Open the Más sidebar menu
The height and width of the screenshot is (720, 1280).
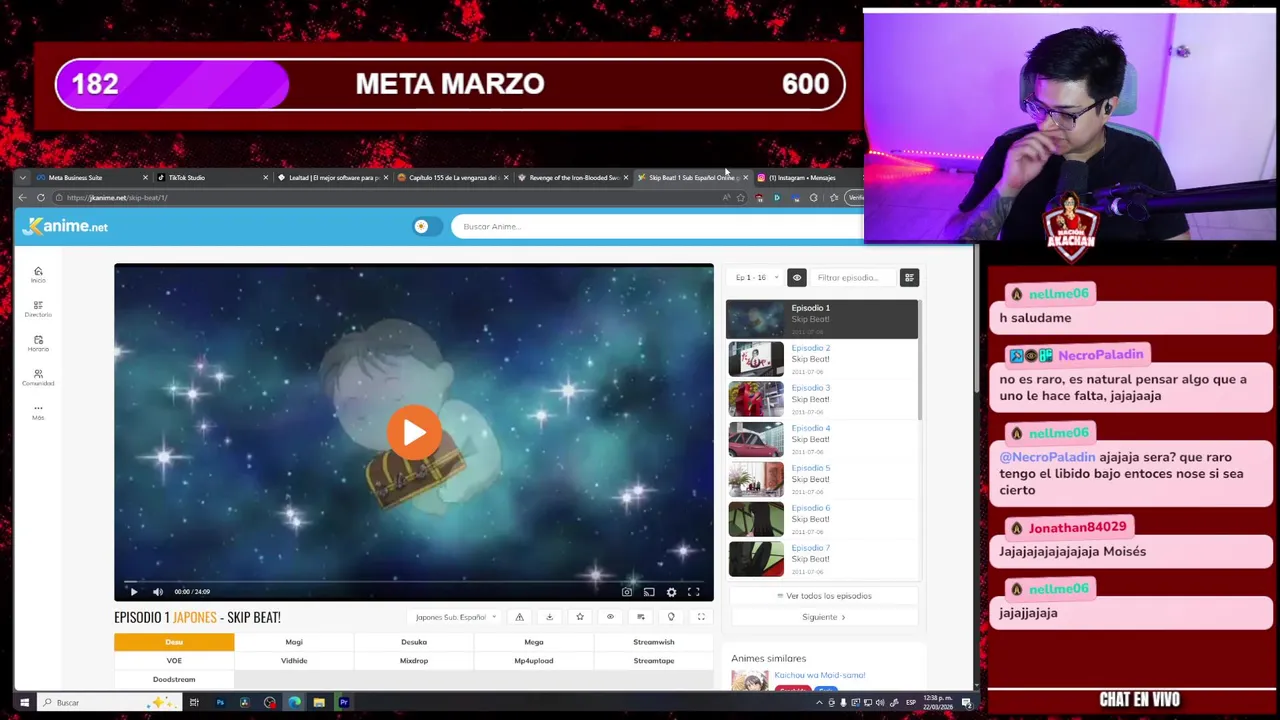click(x=38, y=411)
